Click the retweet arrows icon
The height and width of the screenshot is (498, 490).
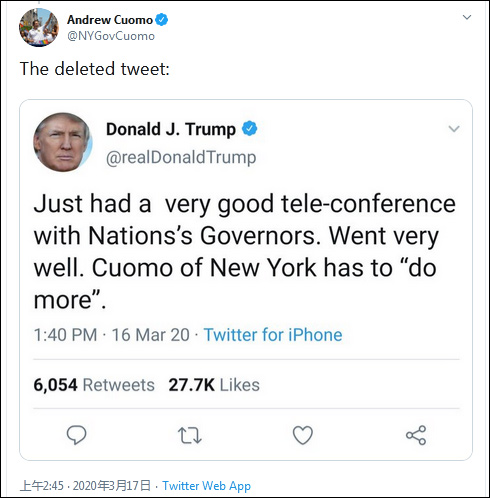tap(190, 435)
